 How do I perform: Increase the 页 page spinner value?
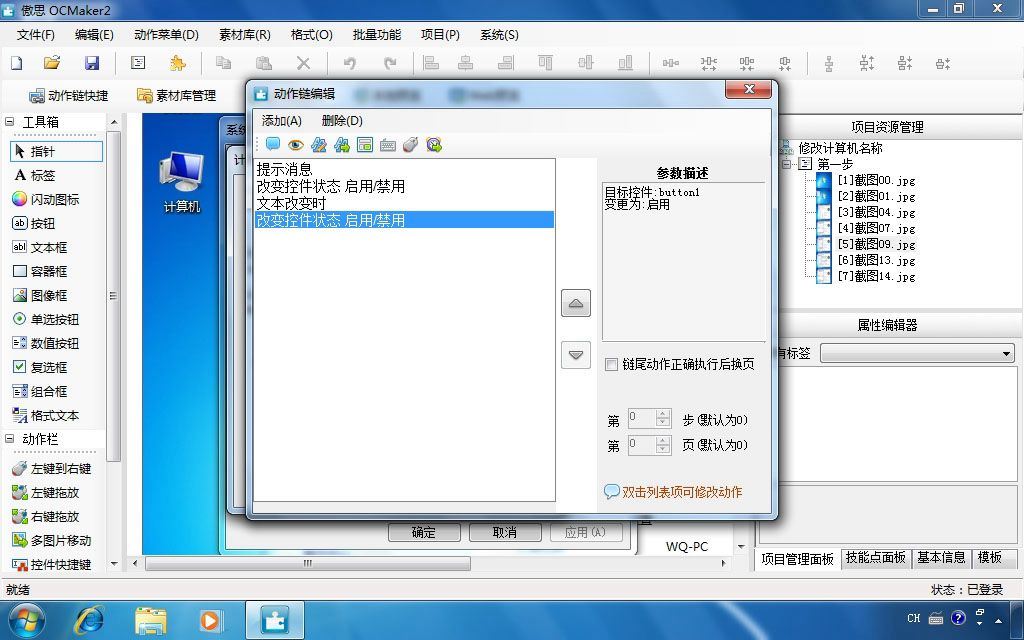tap(663, 441)
